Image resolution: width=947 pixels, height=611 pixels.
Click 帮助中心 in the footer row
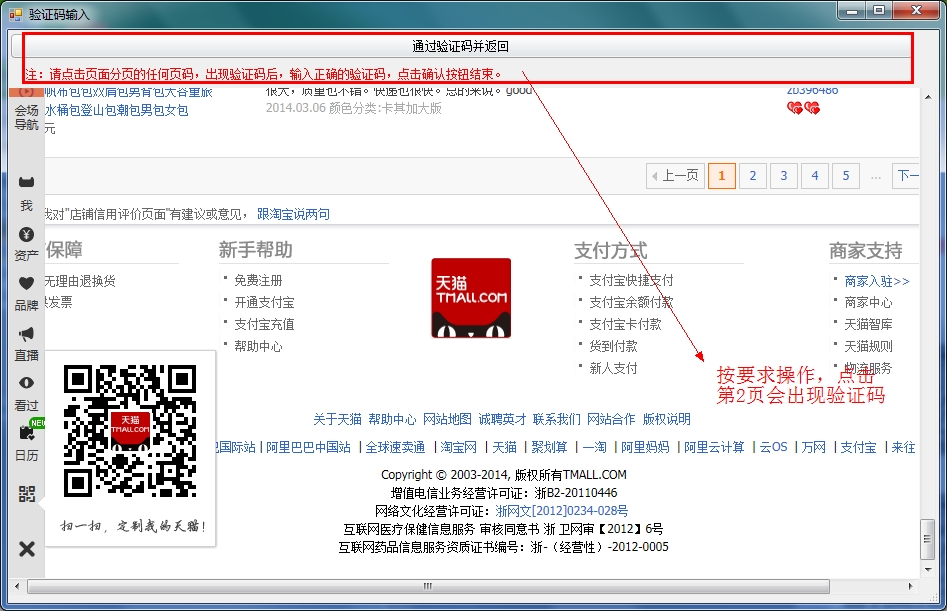tap(392, 420)
